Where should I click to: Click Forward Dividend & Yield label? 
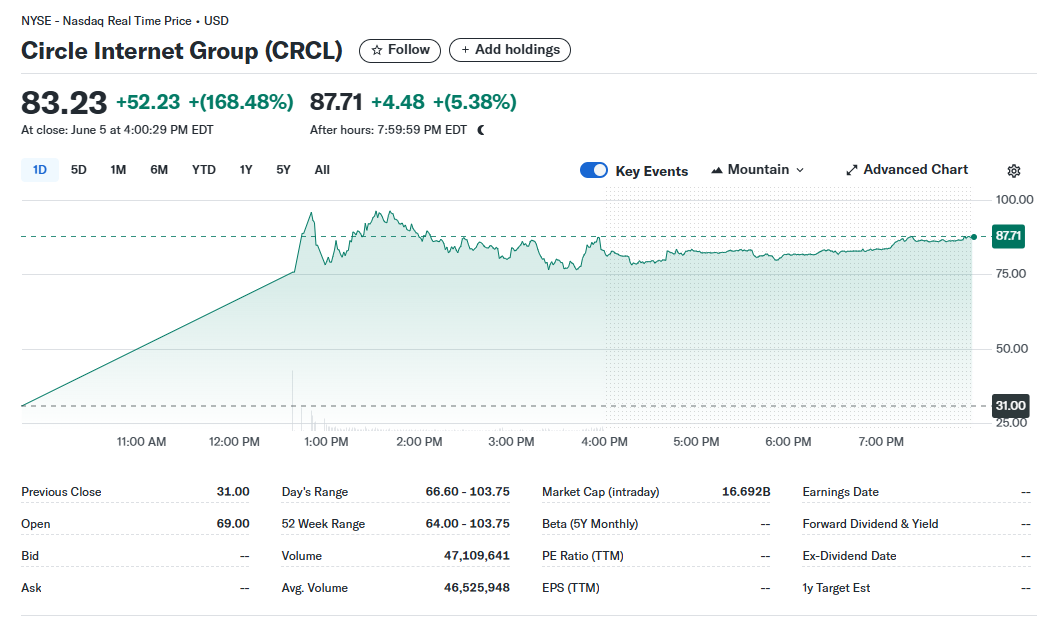(870, 524)
